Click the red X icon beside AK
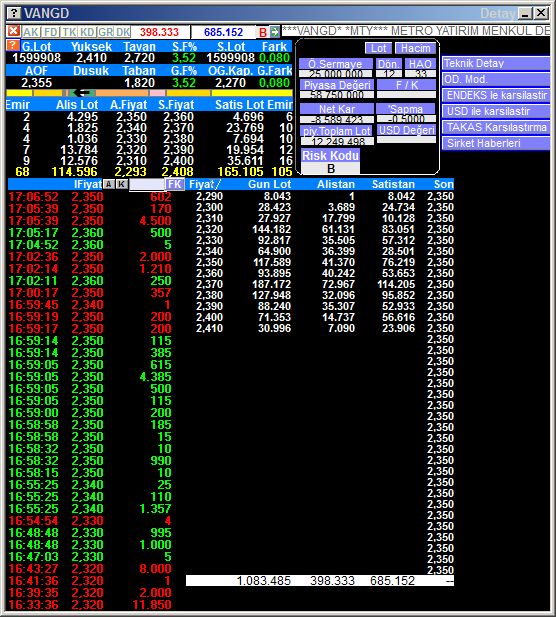The image size is (556, 617). pyautogui.click(x=13, y=31)
